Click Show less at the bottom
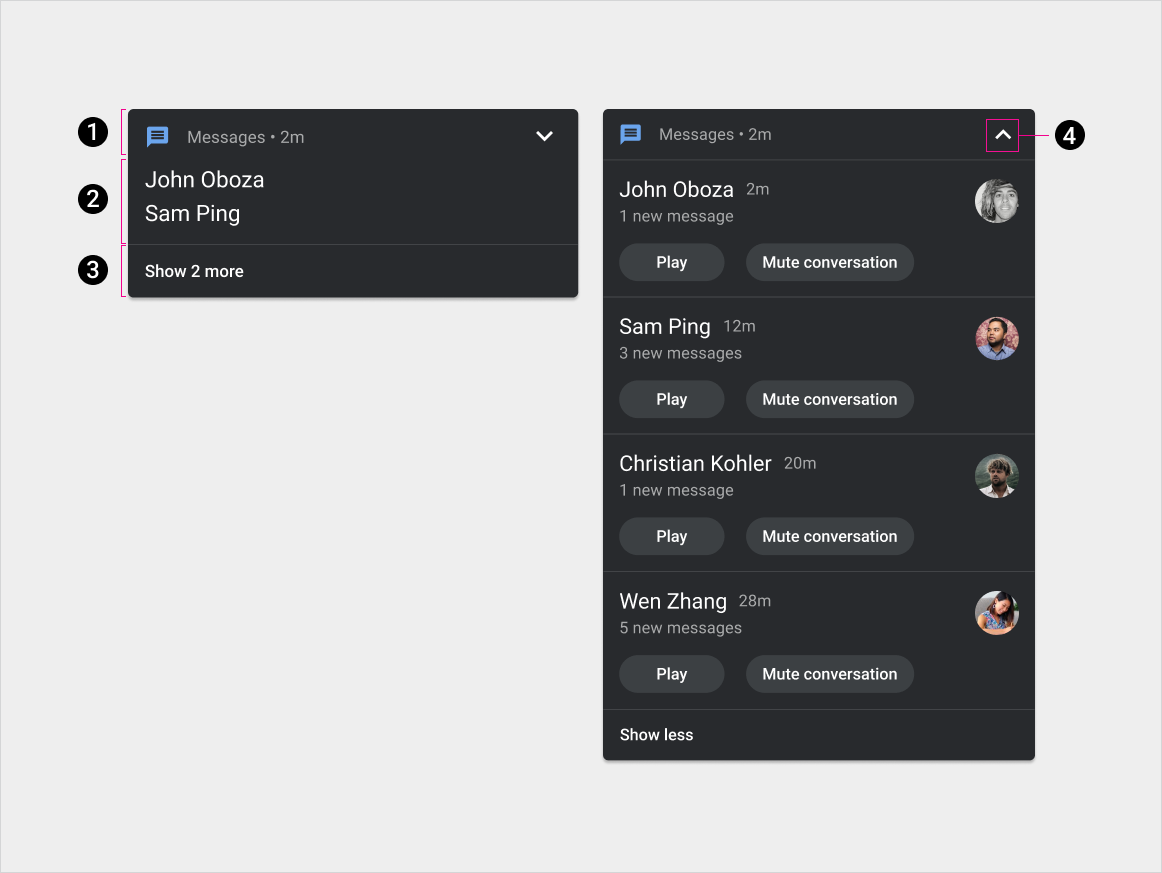This screenshot has height=873, width=1162. point(656,735)
